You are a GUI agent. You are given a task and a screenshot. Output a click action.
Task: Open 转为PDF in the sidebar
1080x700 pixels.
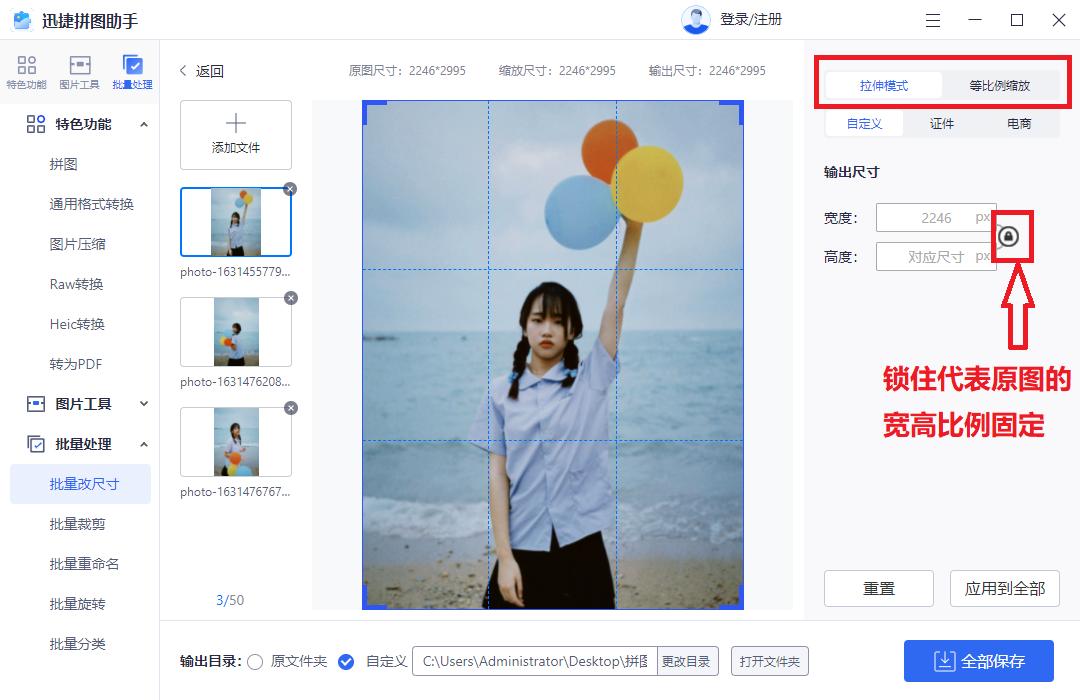[76, 364]
